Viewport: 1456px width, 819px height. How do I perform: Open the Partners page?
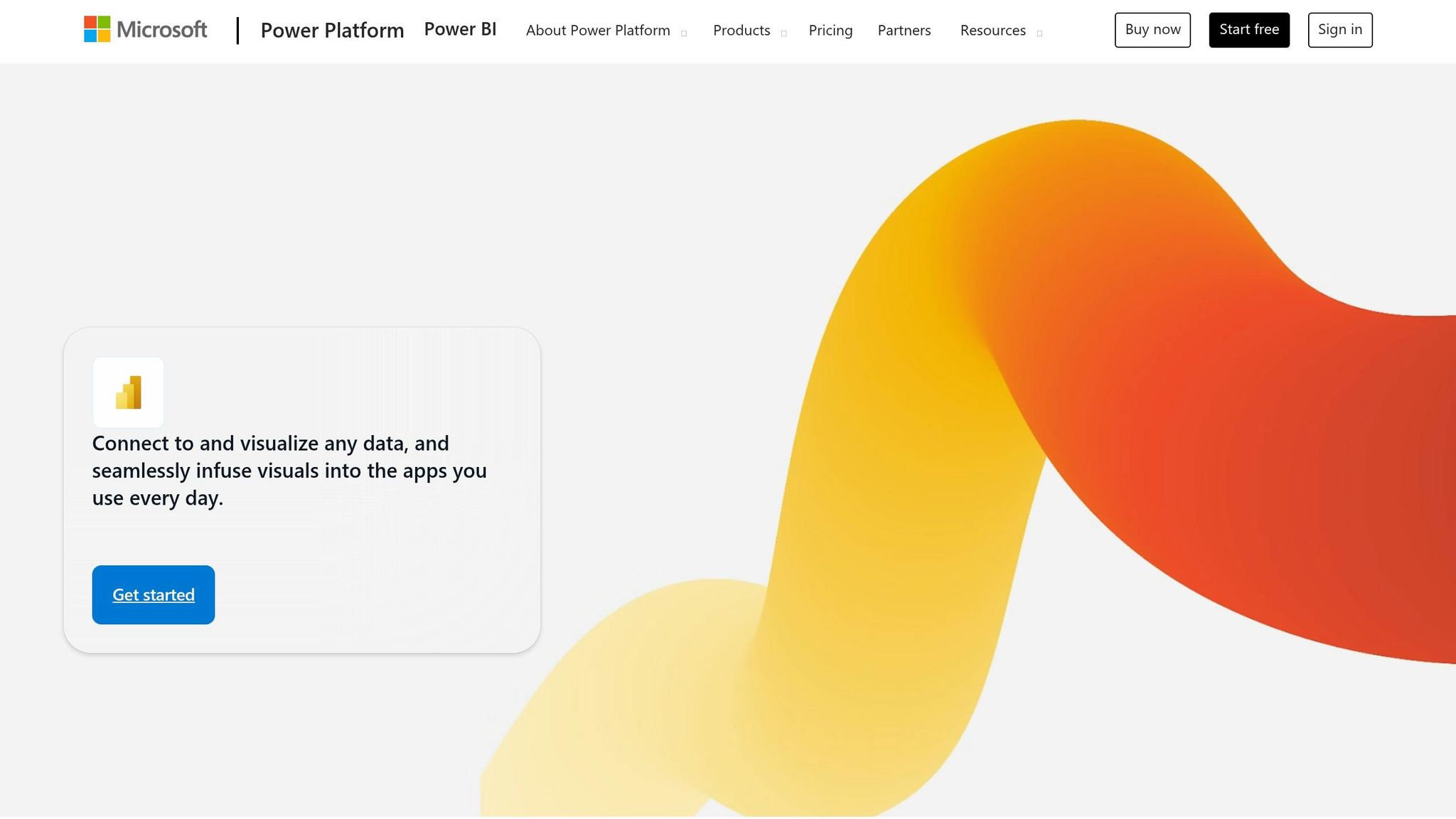point(904,31)
